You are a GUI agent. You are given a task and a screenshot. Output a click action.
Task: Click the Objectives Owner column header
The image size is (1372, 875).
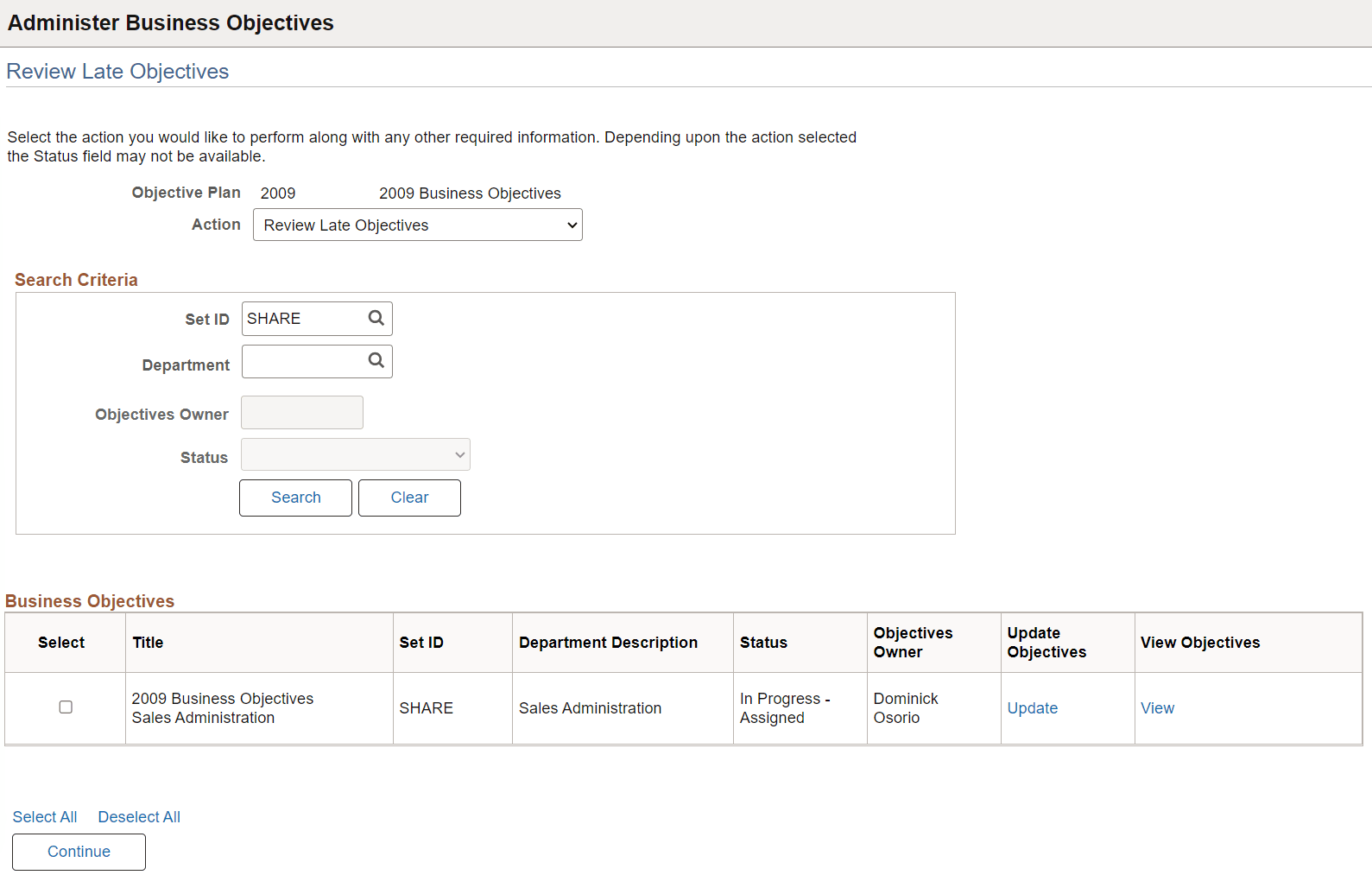coord(913,643)
